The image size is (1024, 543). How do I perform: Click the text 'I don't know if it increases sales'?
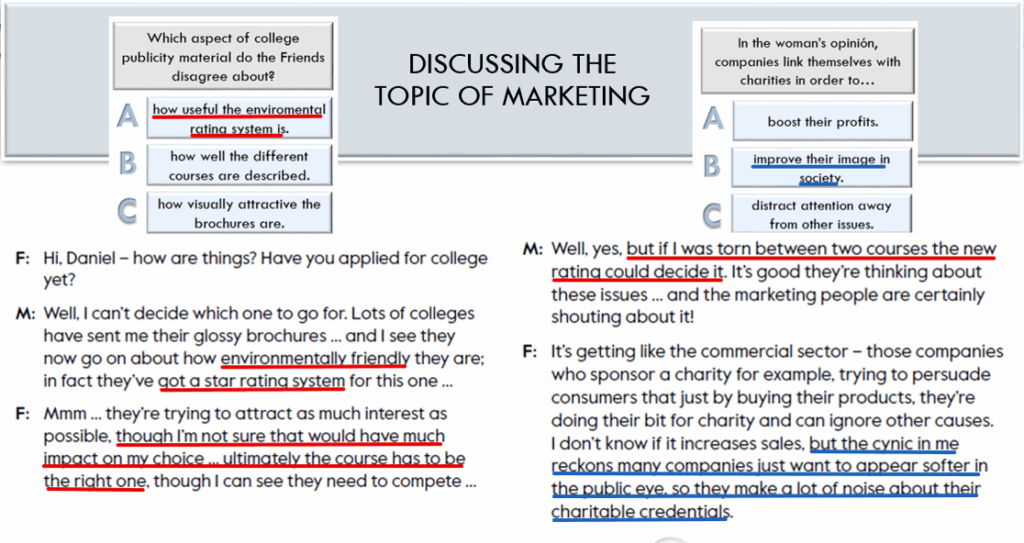point(677,444)
